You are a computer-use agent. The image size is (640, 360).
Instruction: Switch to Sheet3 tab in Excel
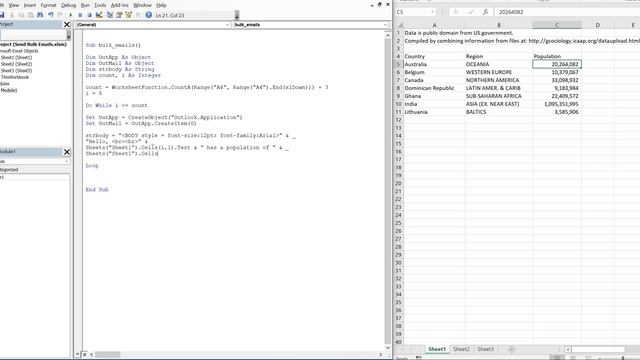pos(486,349)
